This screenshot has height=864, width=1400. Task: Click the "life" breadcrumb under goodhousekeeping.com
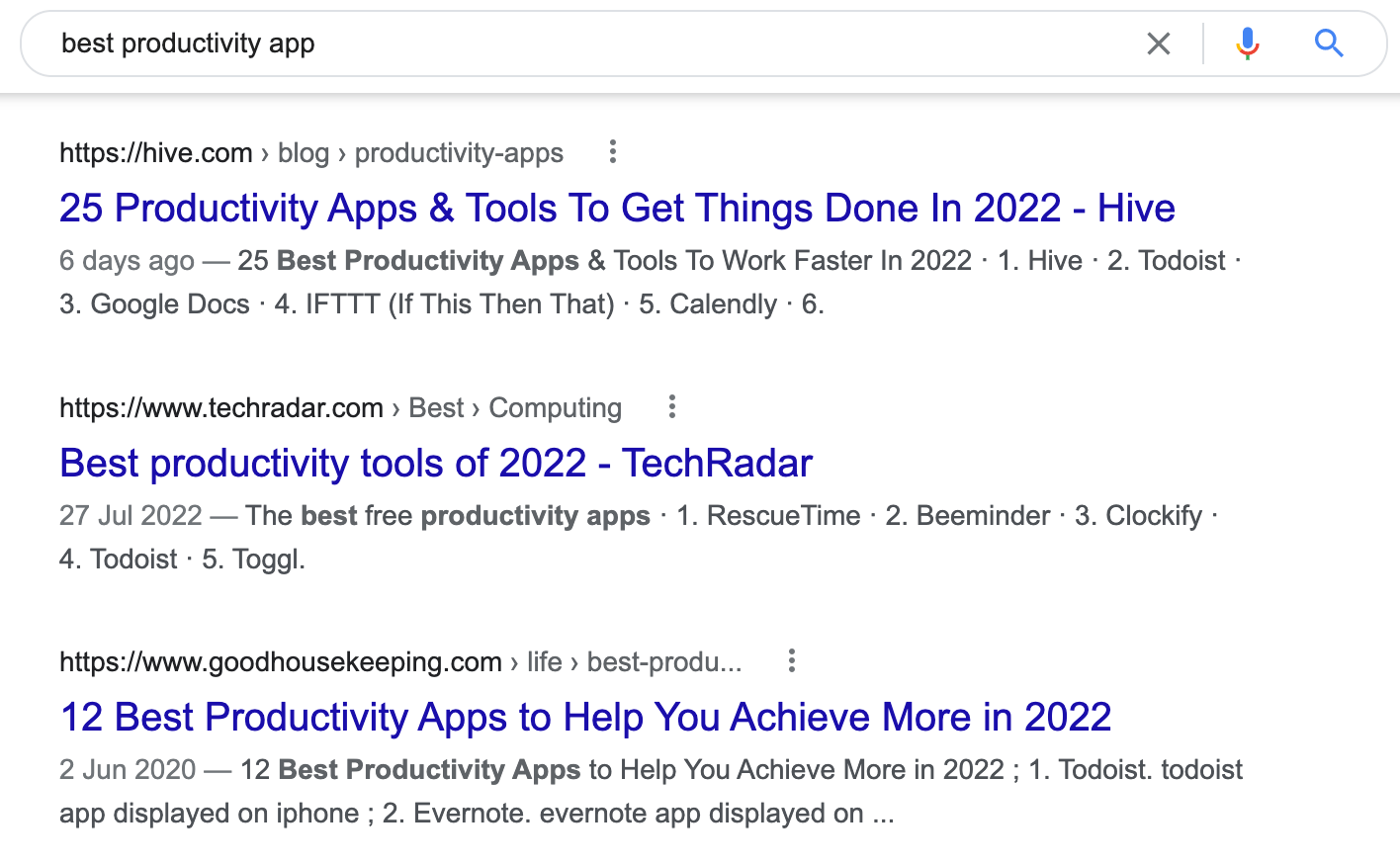(546, 661)
